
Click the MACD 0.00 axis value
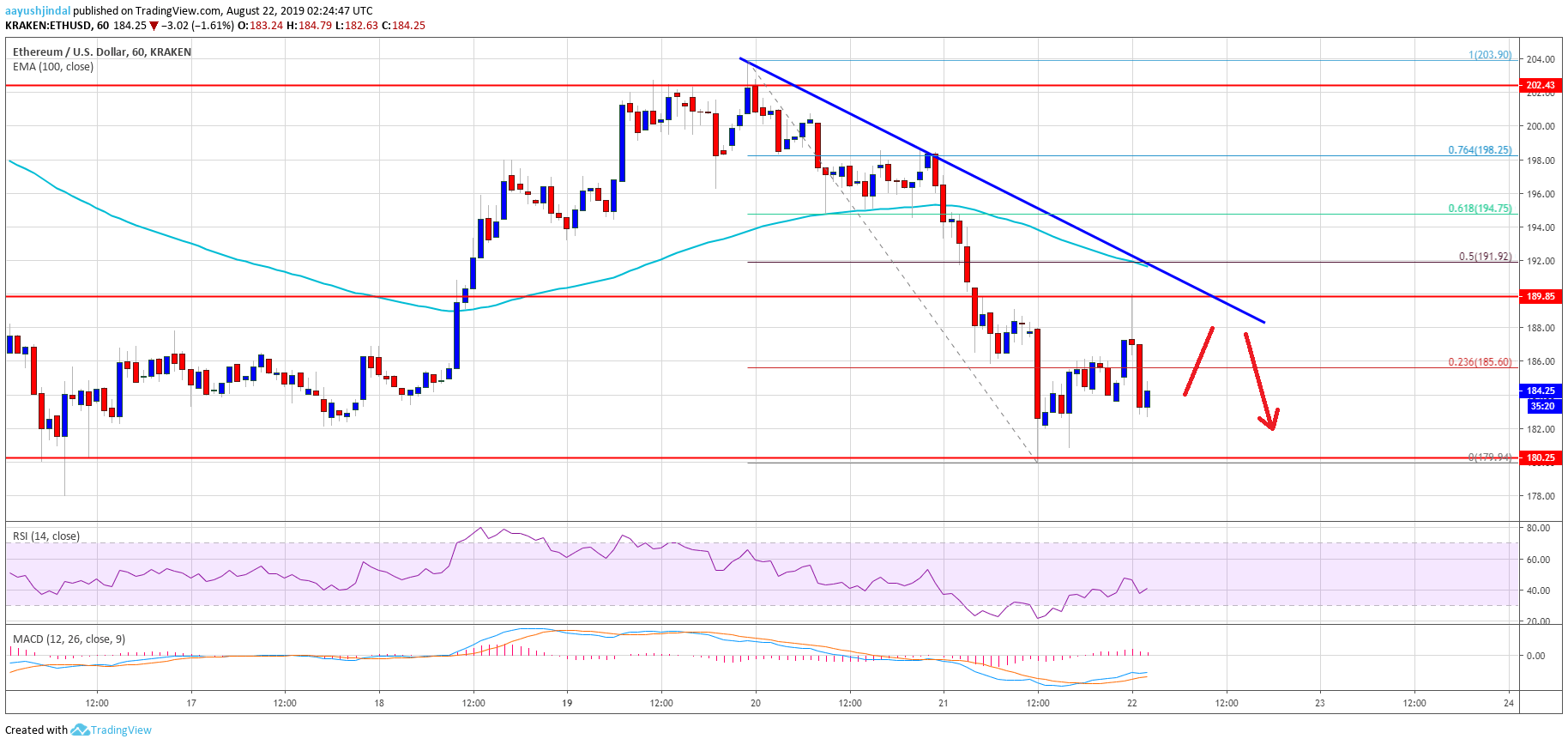click(1535, 656)
